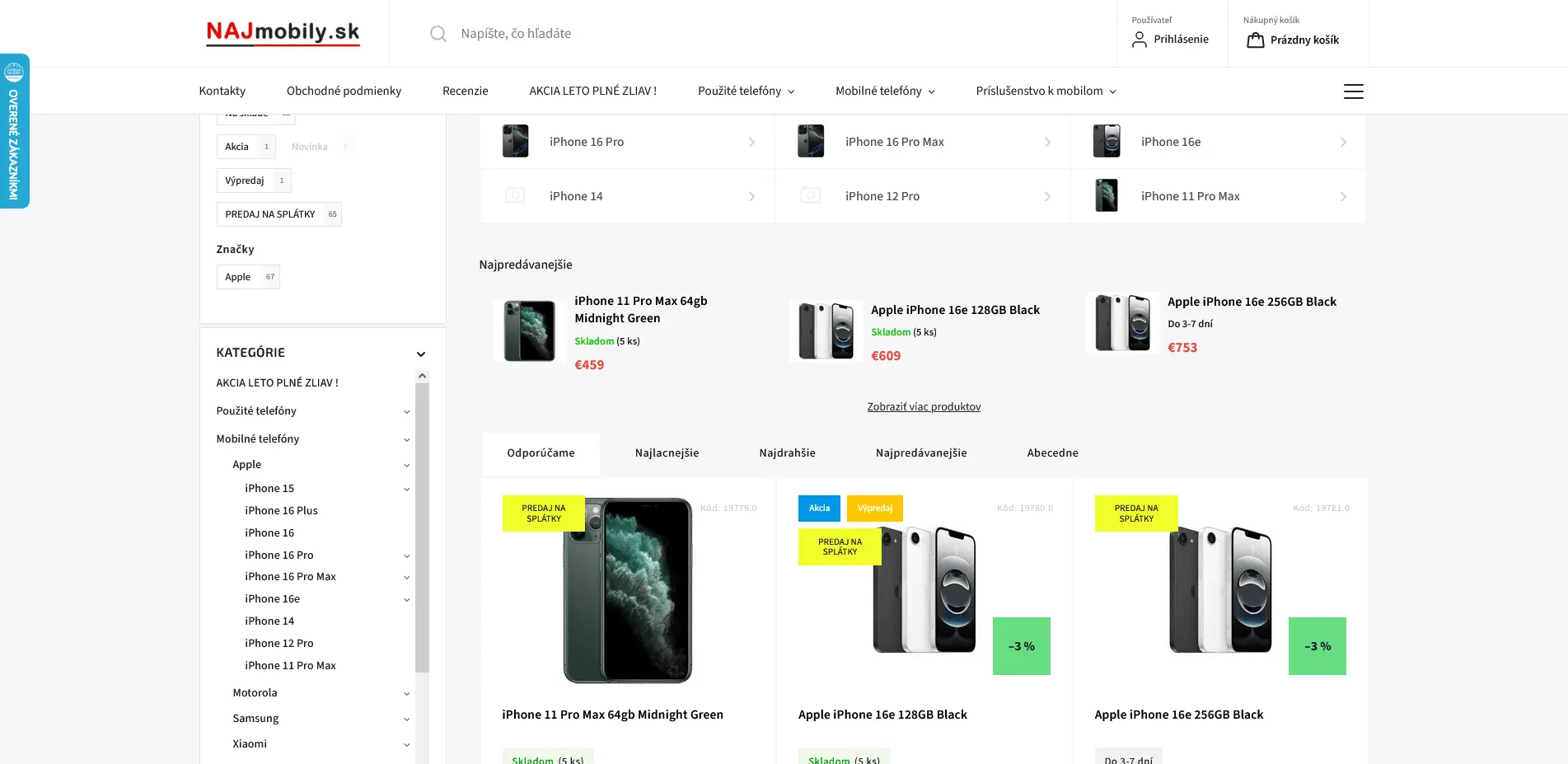Toggle the Apple brand filter
Screen dimensions: 1568x764
248,277
